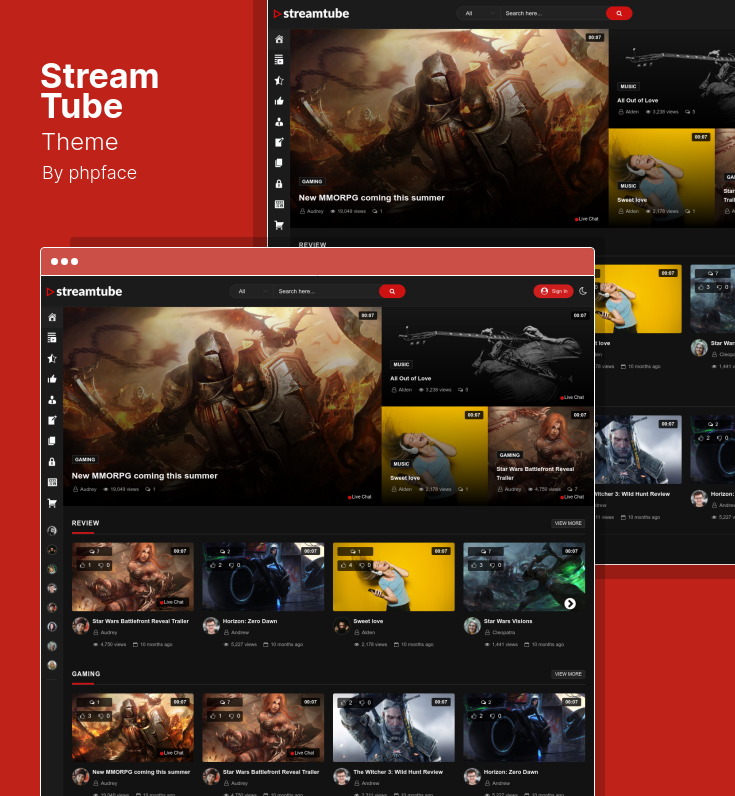
Task: Click red search button in back window
Action: pos(619,13)
